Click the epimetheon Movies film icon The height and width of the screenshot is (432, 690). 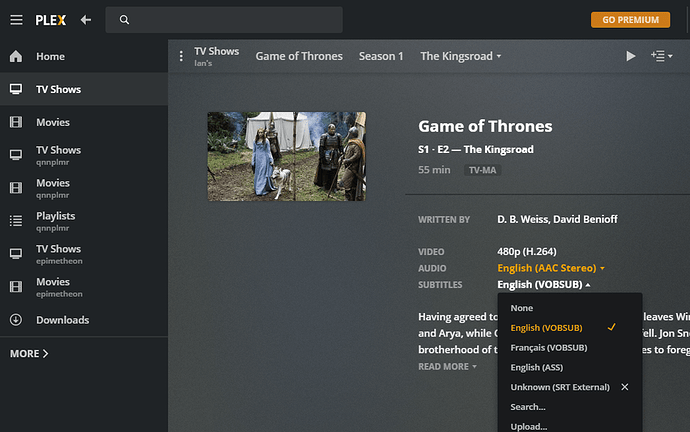coord(16,287)
